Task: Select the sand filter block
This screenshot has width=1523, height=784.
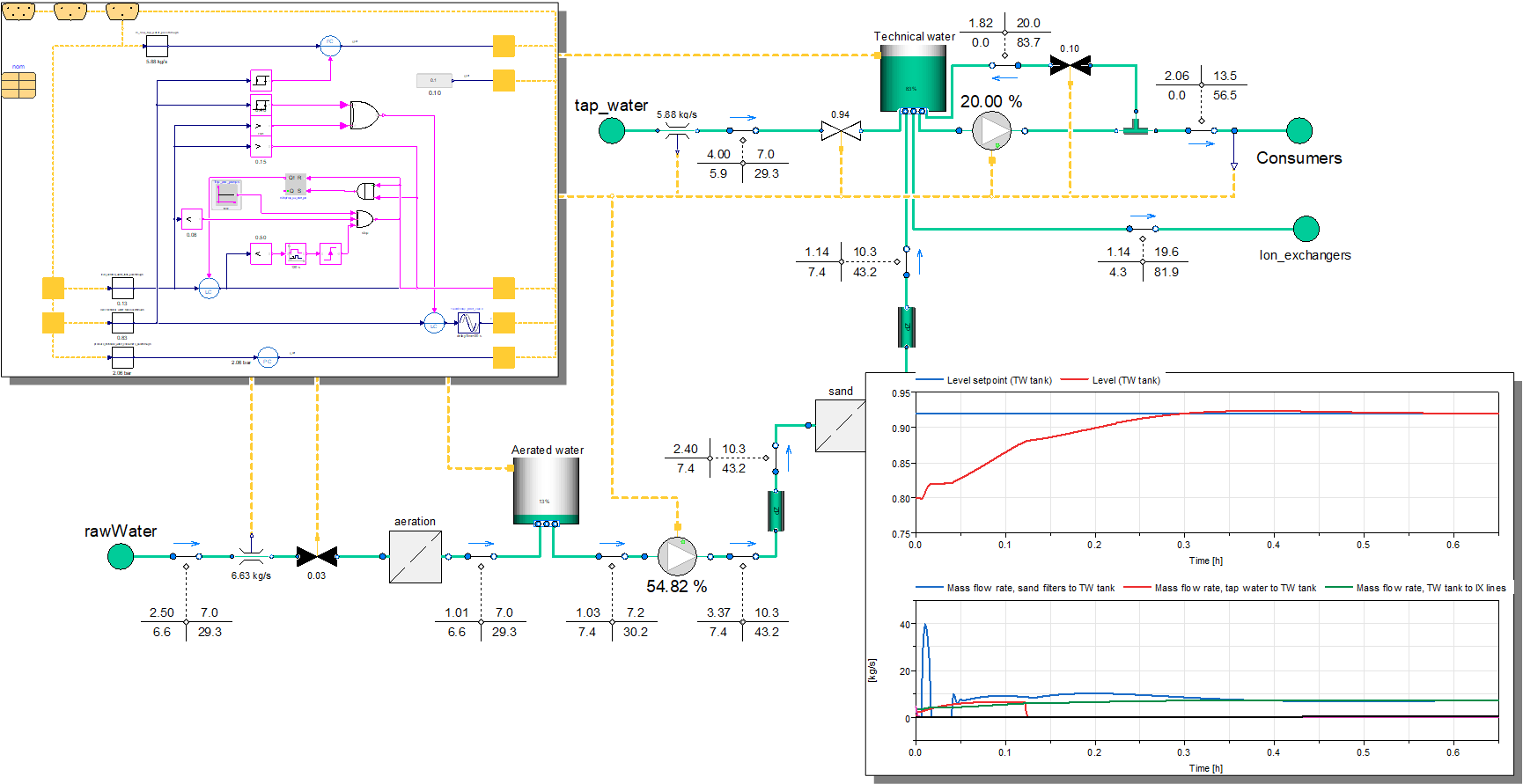Action: (x=841, y=426)
